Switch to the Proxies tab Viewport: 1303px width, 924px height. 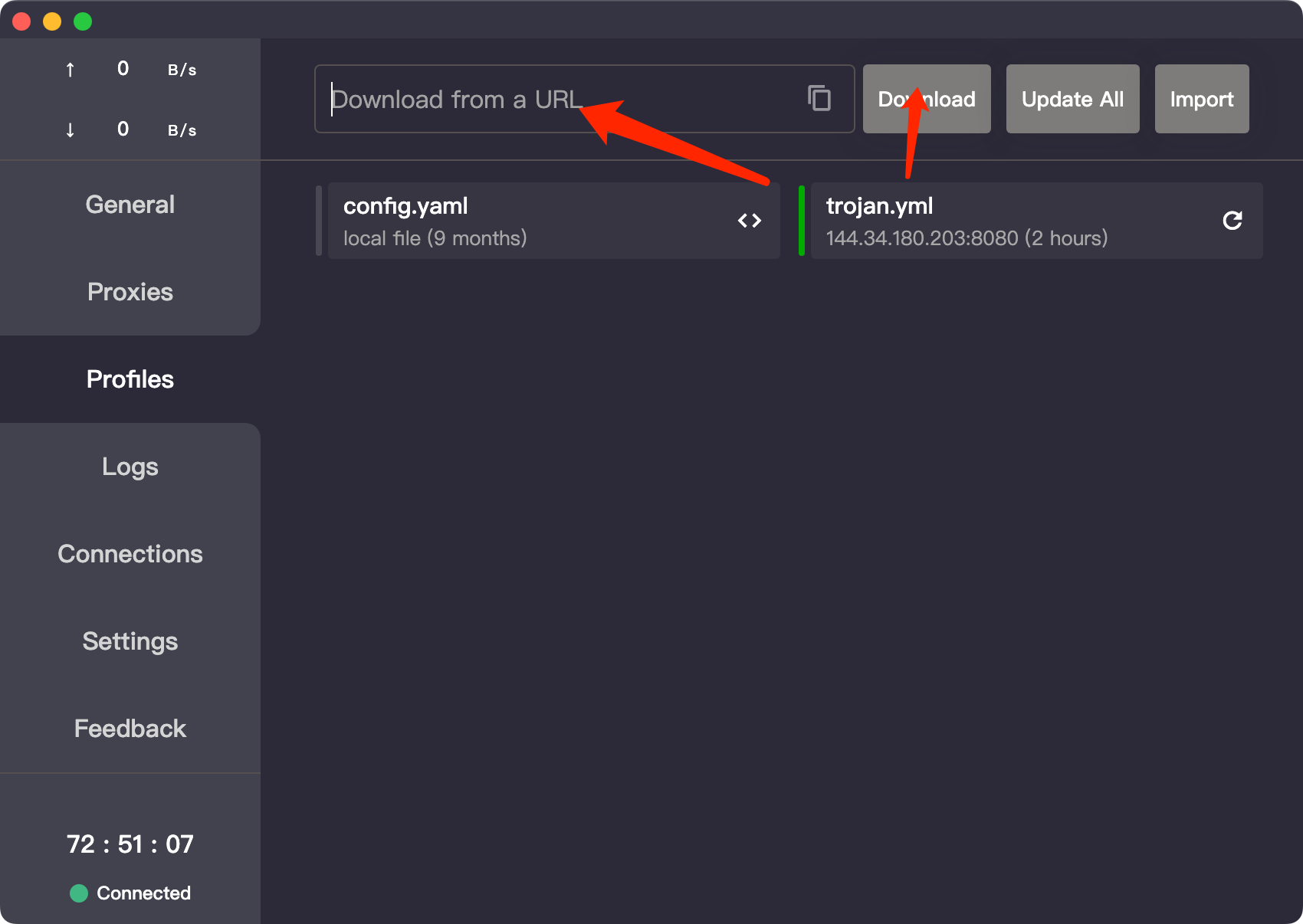pyautogui.click(x=130, y=292)
